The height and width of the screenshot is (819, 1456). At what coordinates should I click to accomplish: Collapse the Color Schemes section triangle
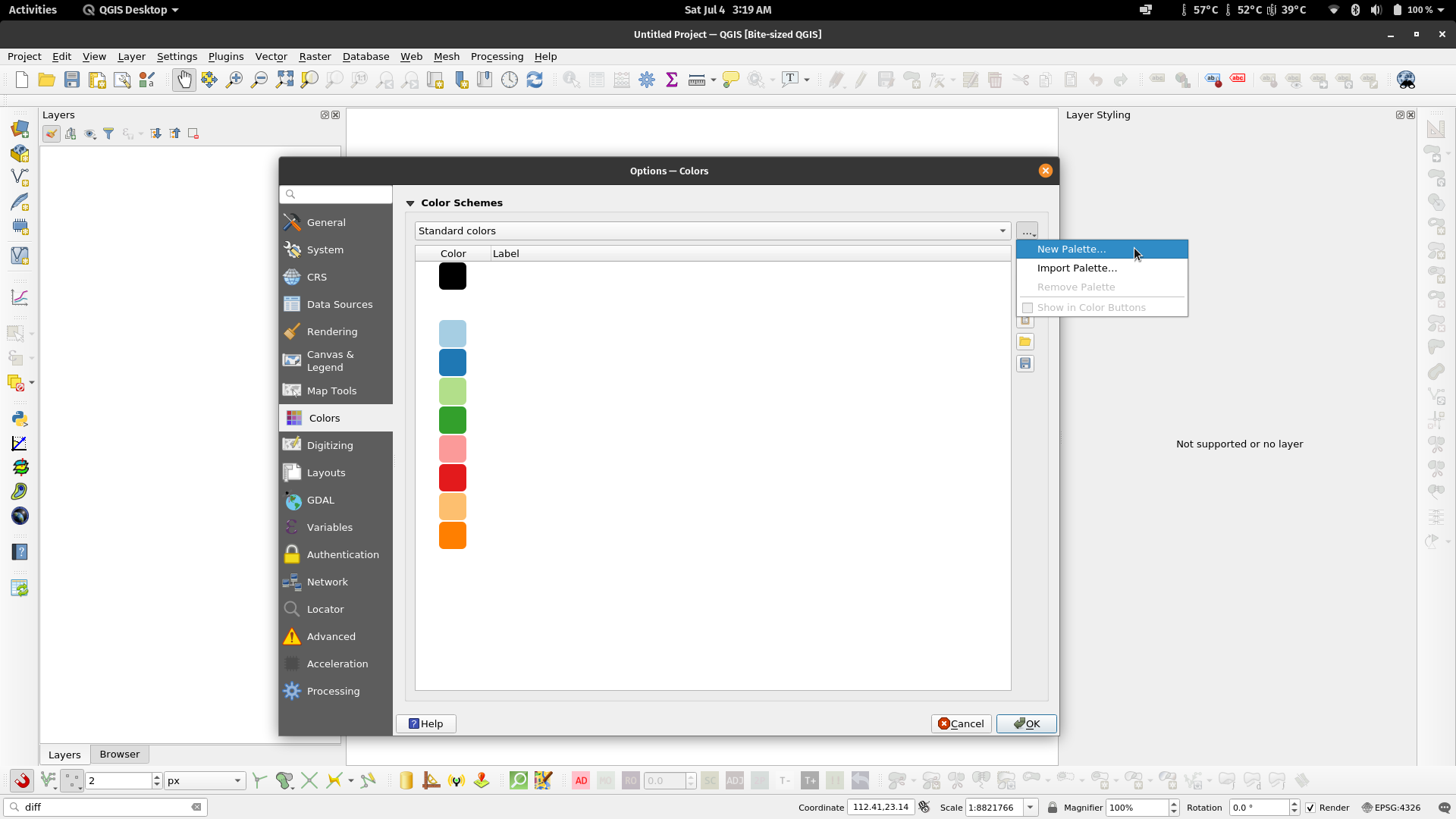pos(410,203)
